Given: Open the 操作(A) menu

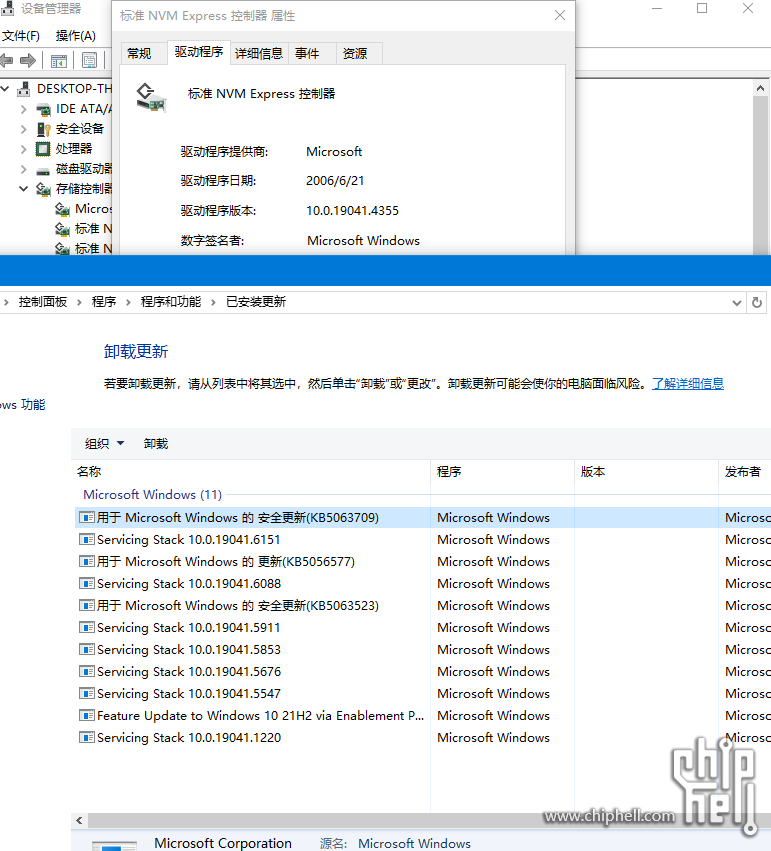Looking at the screenshot, I should 75,36.
